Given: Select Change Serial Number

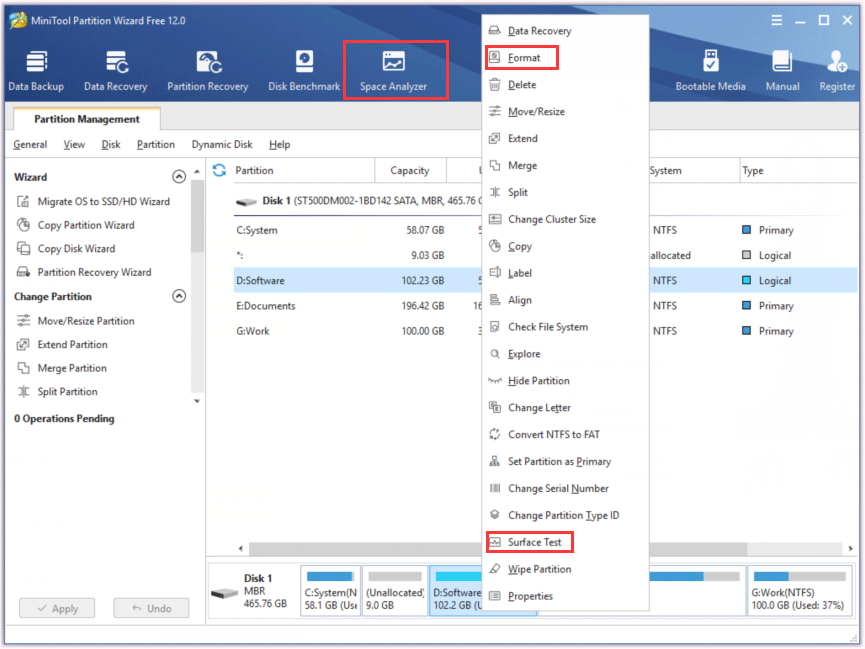Looking at the screenshot, I should [x=565, y=488].
